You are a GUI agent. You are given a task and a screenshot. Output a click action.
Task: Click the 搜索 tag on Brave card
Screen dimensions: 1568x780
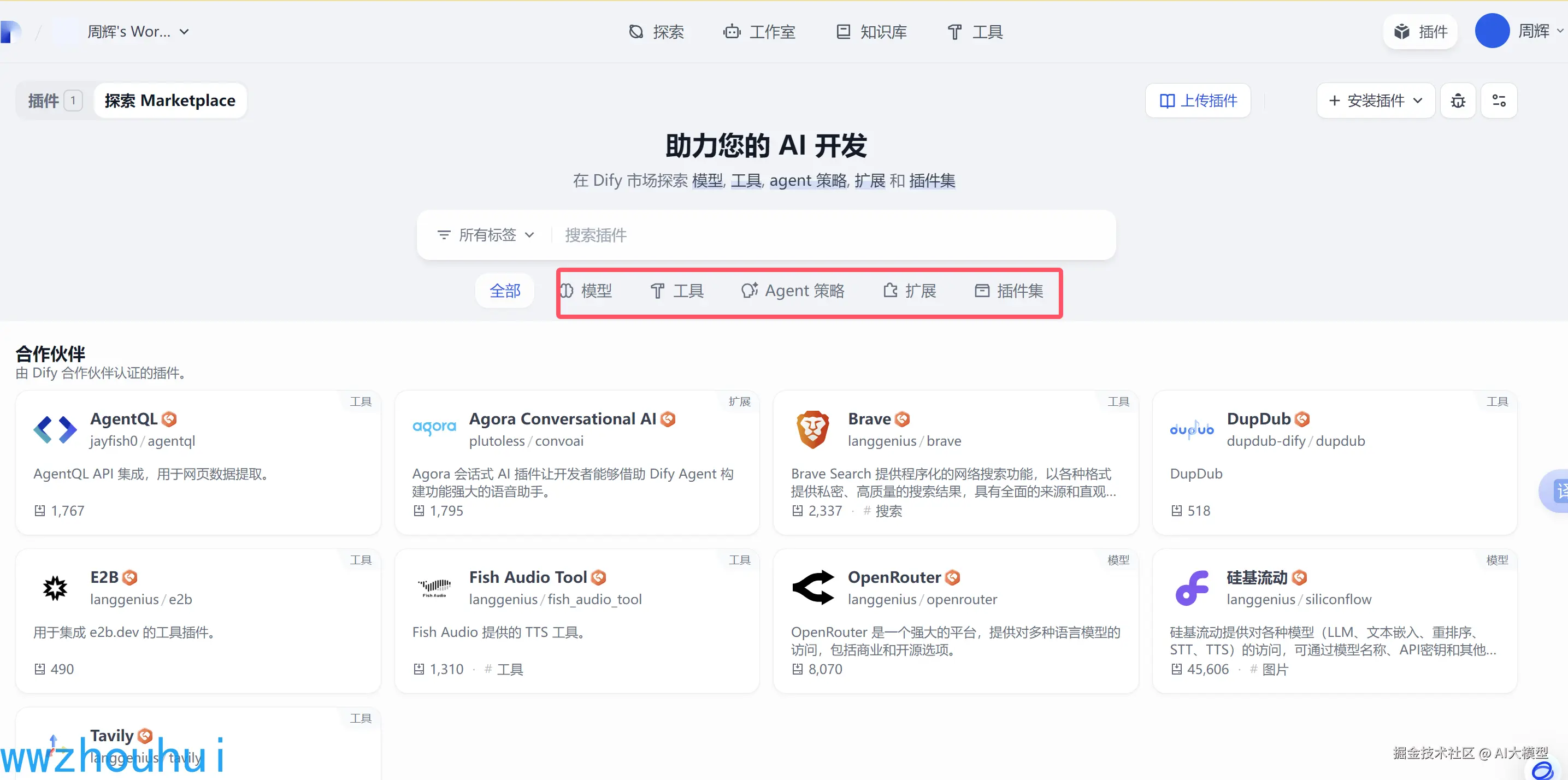(x=882, y=511)
